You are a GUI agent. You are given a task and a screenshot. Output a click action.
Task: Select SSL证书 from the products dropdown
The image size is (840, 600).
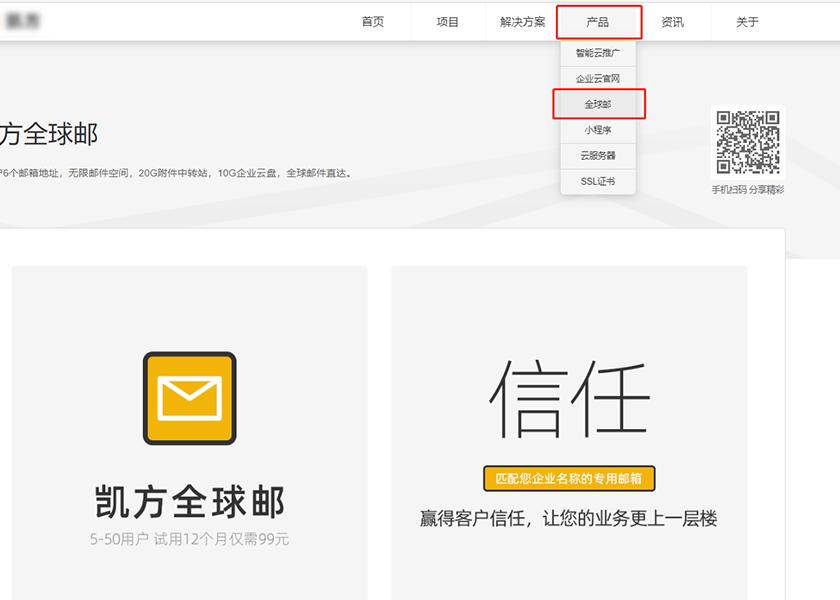point(597,181)
